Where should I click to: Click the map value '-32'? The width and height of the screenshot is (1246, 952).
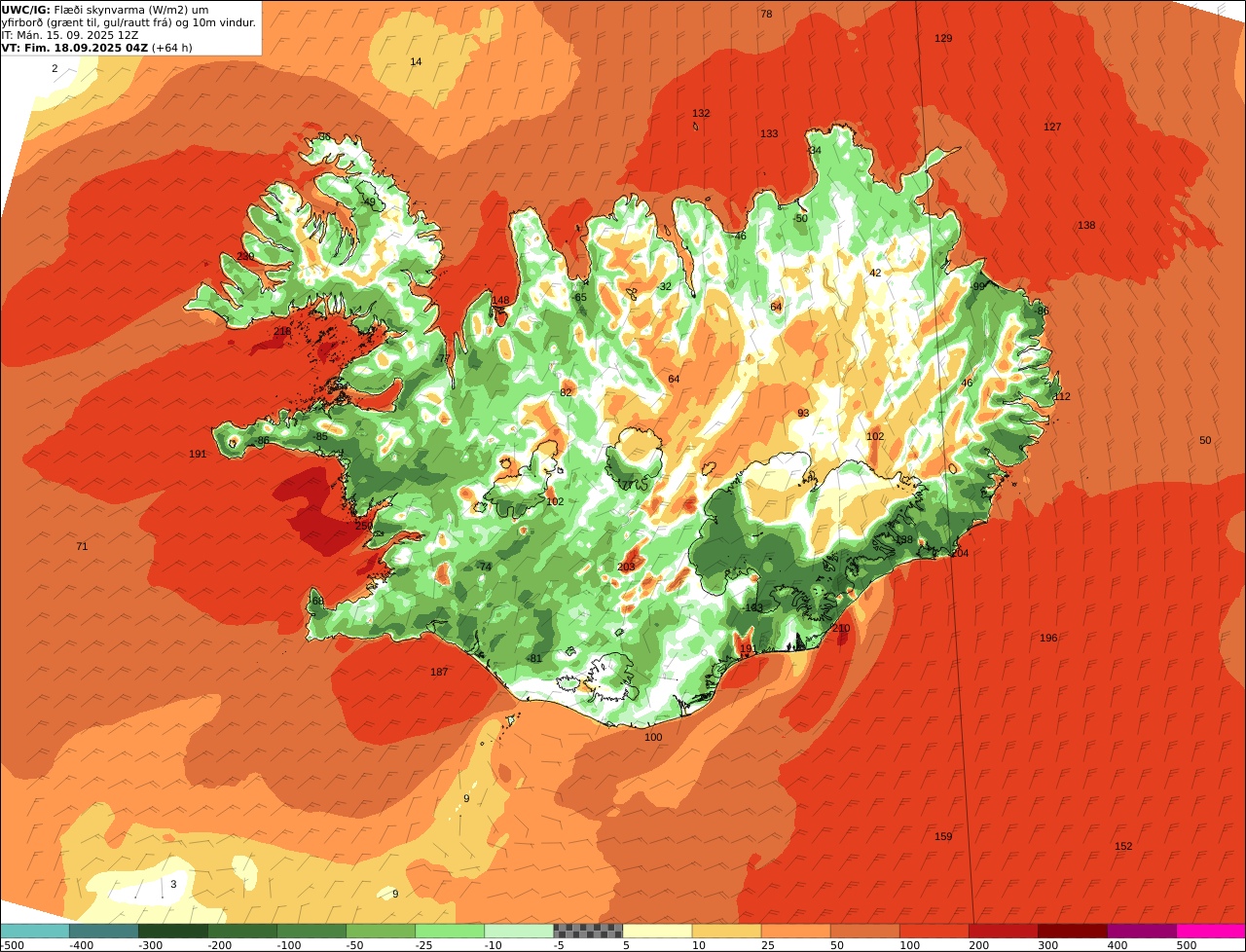point(664,286)
